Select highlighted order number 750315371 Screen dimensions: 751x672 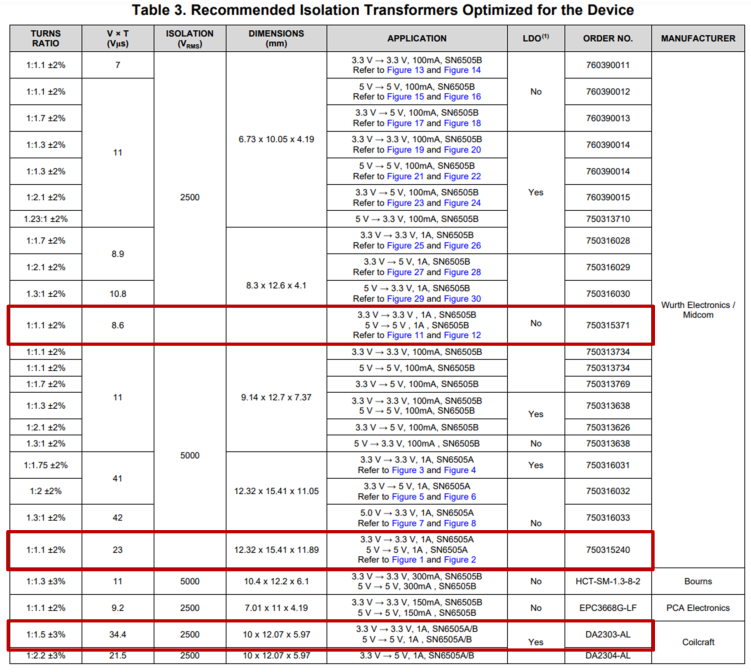[x=608, y=325]
